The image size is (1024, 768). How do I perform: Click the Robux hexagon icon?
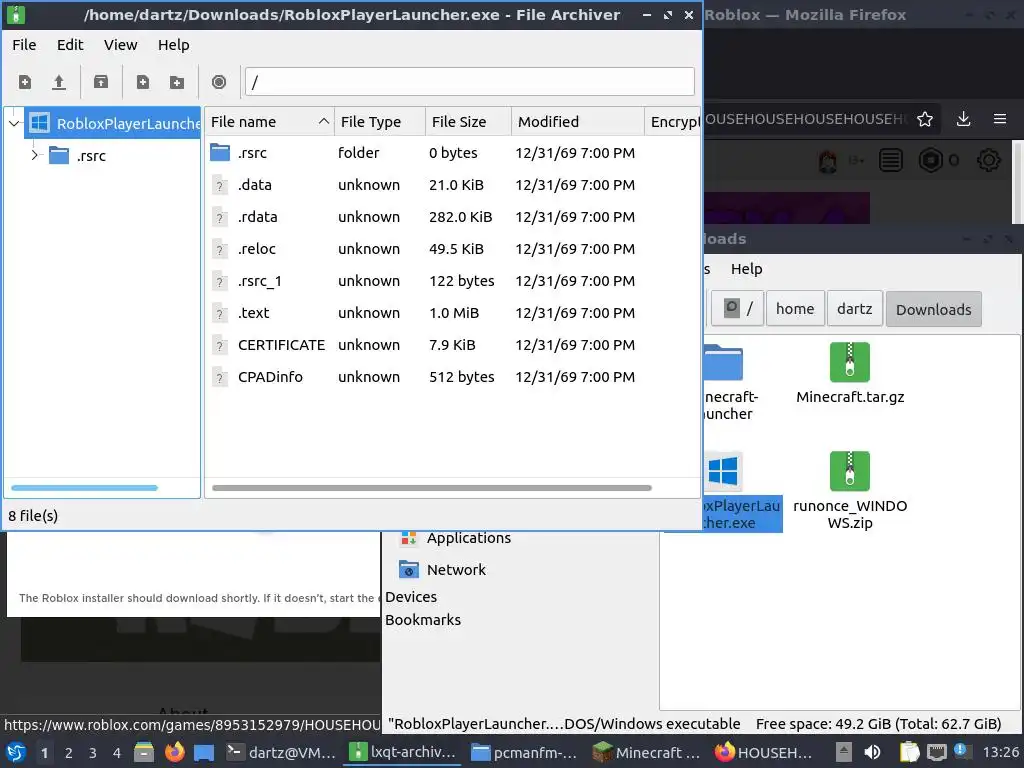pyautogui.click(x=930, y=161)
